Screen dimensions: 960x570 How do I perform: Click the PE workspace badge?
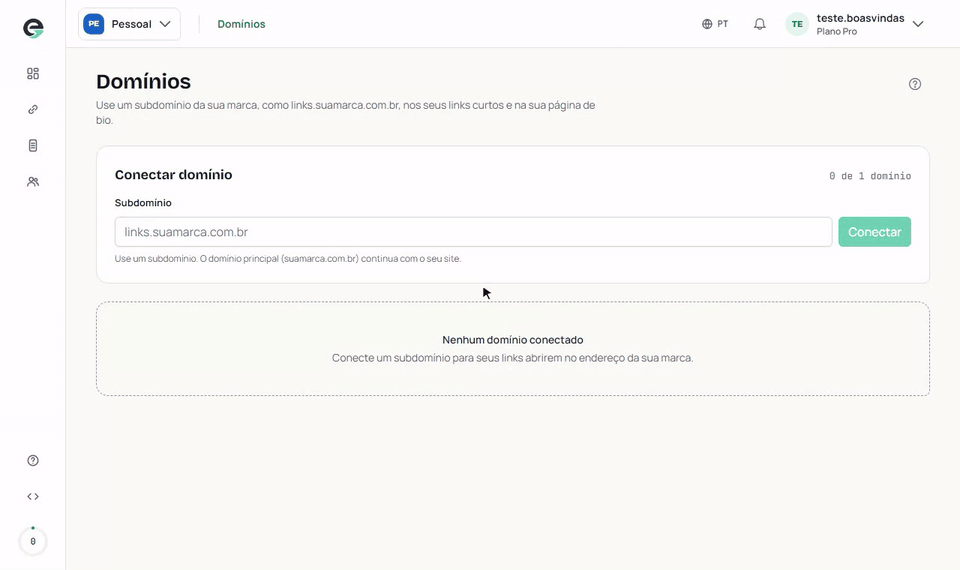pyautogui.click(x=94, y=24)
